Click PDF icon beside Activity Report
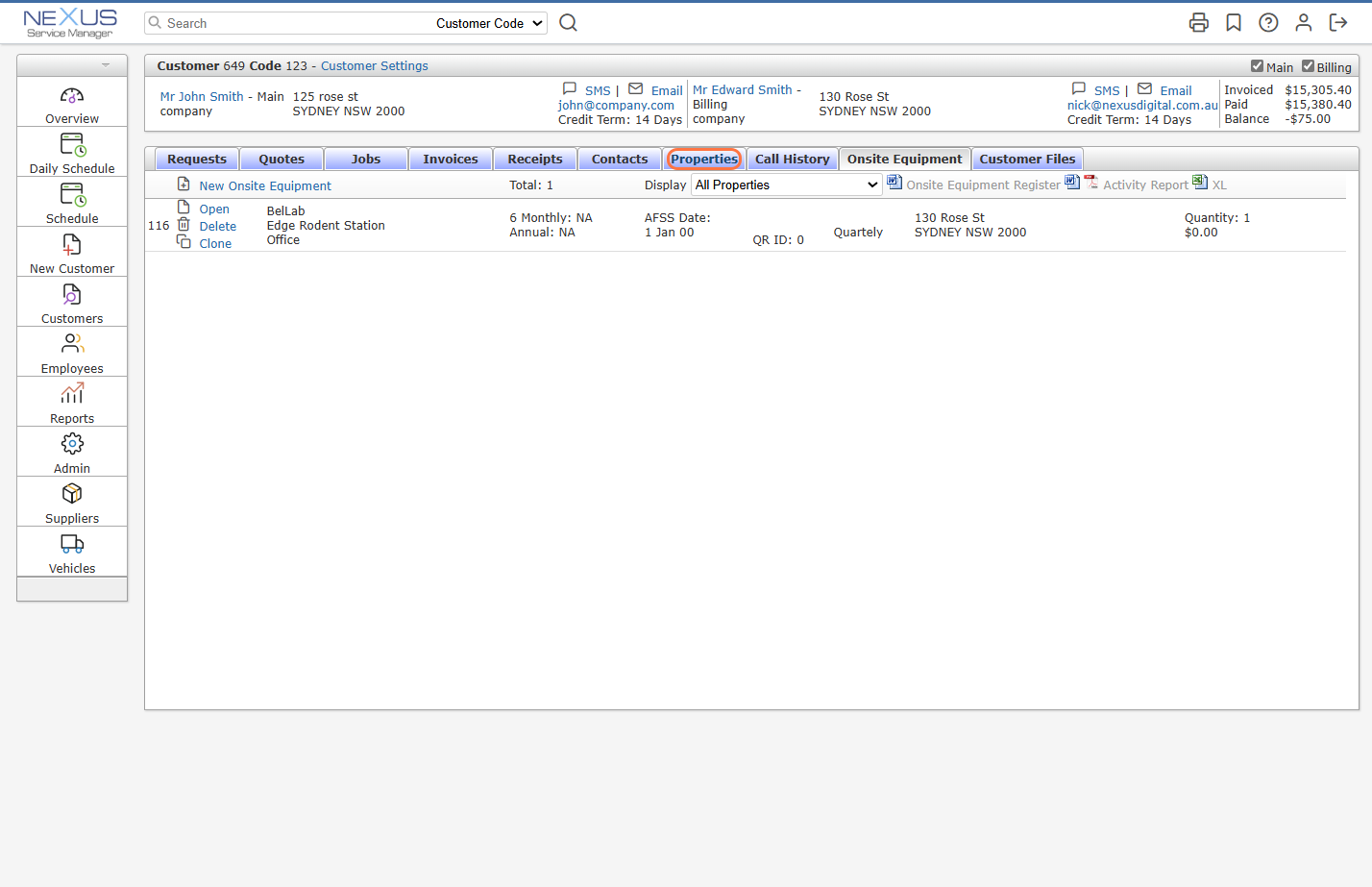This screenshot has height=887, width=1372. (1090, 182)
